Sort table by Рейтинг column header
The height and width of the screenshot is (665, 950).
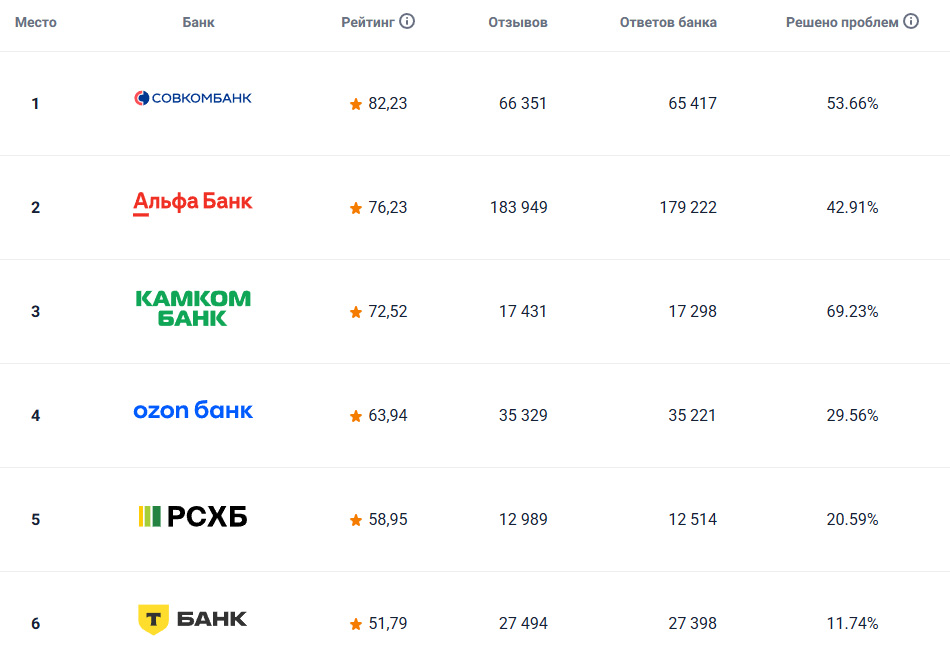click(x=369, y=23)
